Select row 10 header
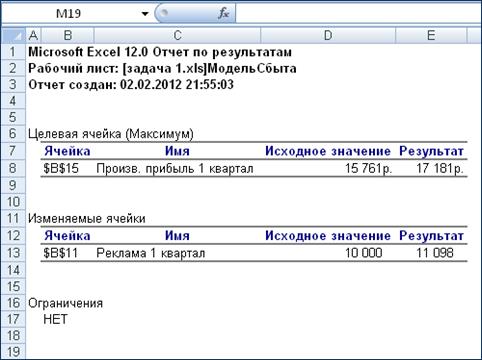This screenshot has width=482, height=360. (13, 202)
